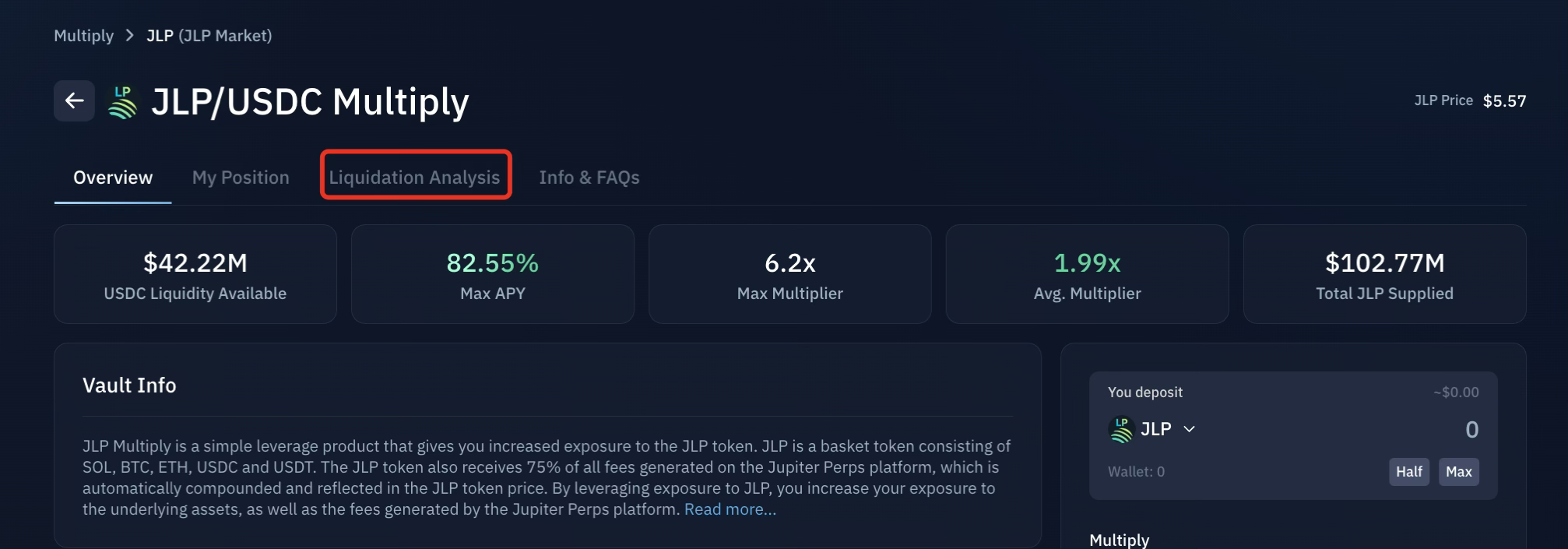Open the Overview tab
The height and width of the screenshot is (549, 1568).
(x=113, y=178)
